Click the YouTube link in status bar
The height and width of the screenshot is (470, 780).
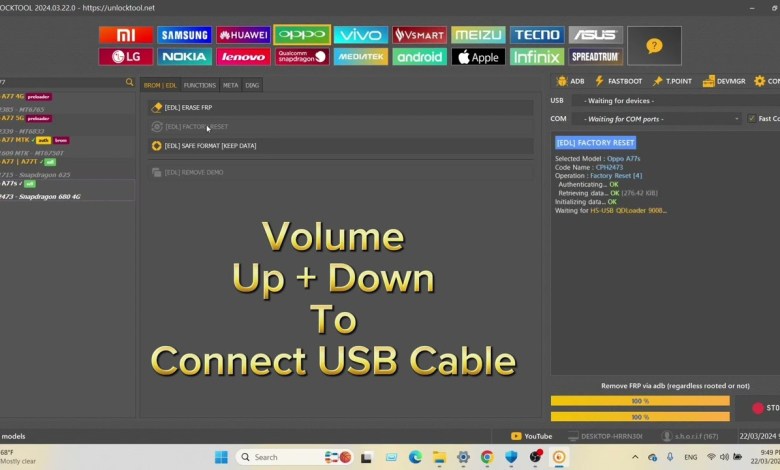(531, 436)
